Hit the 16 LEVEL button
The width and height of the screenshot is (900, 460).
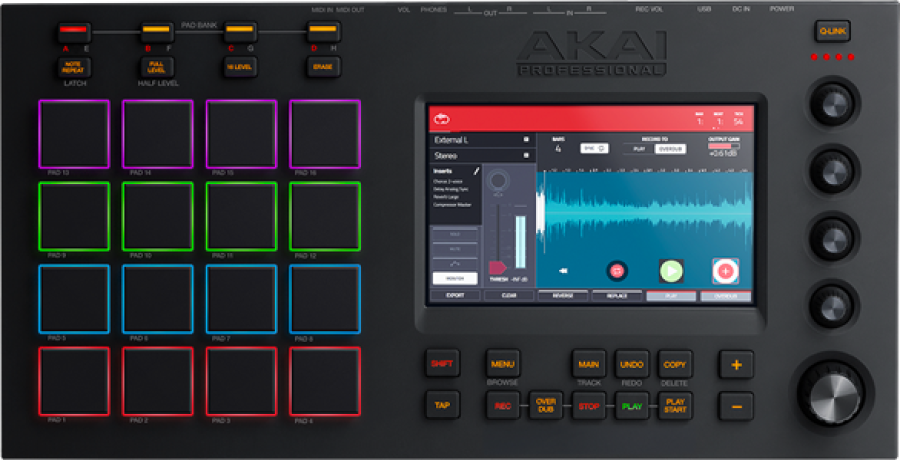point(239,67)
